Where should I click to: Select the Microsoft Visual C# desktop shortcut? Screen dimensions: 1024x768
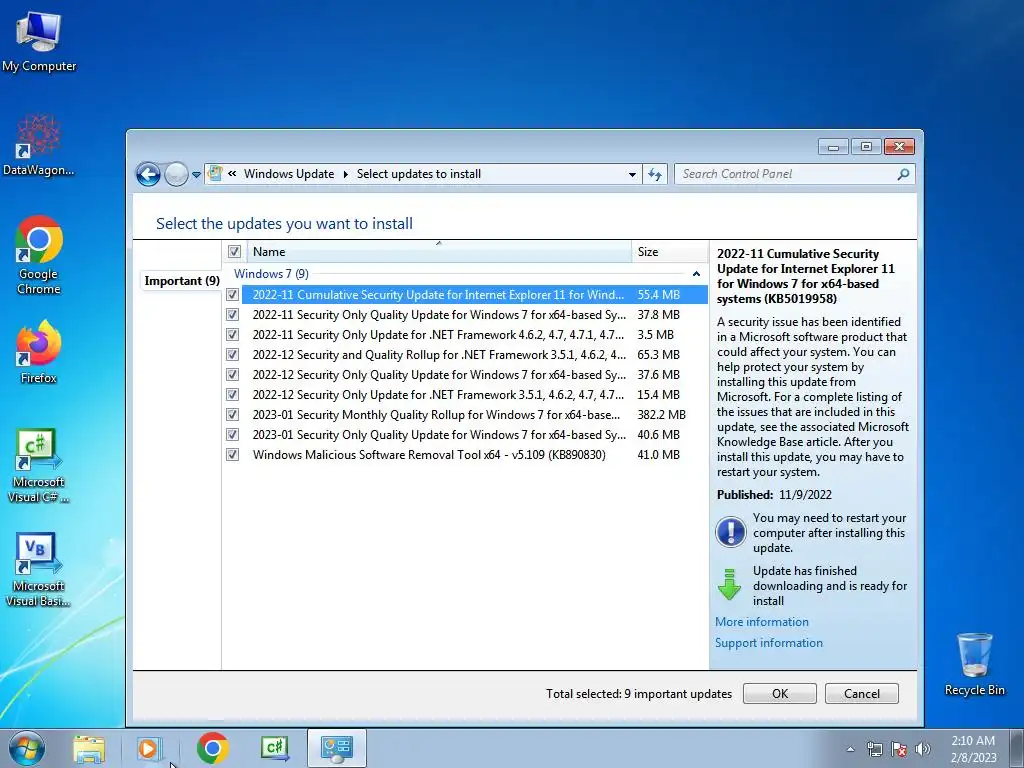tap(39, 466)
